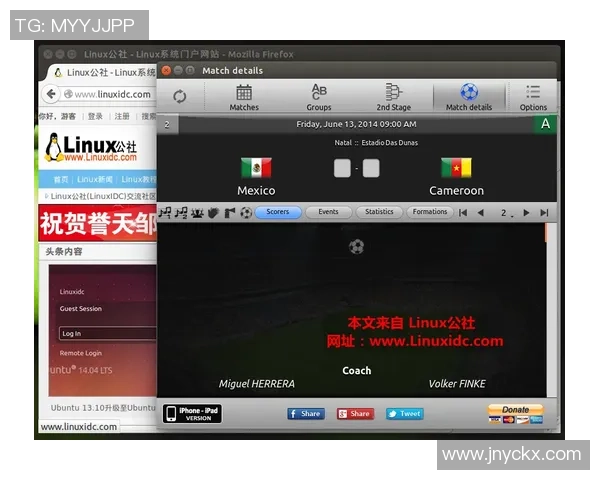
Task: Click the Firefox URL bar www.linuxidc.com
Action: (109, 94)
